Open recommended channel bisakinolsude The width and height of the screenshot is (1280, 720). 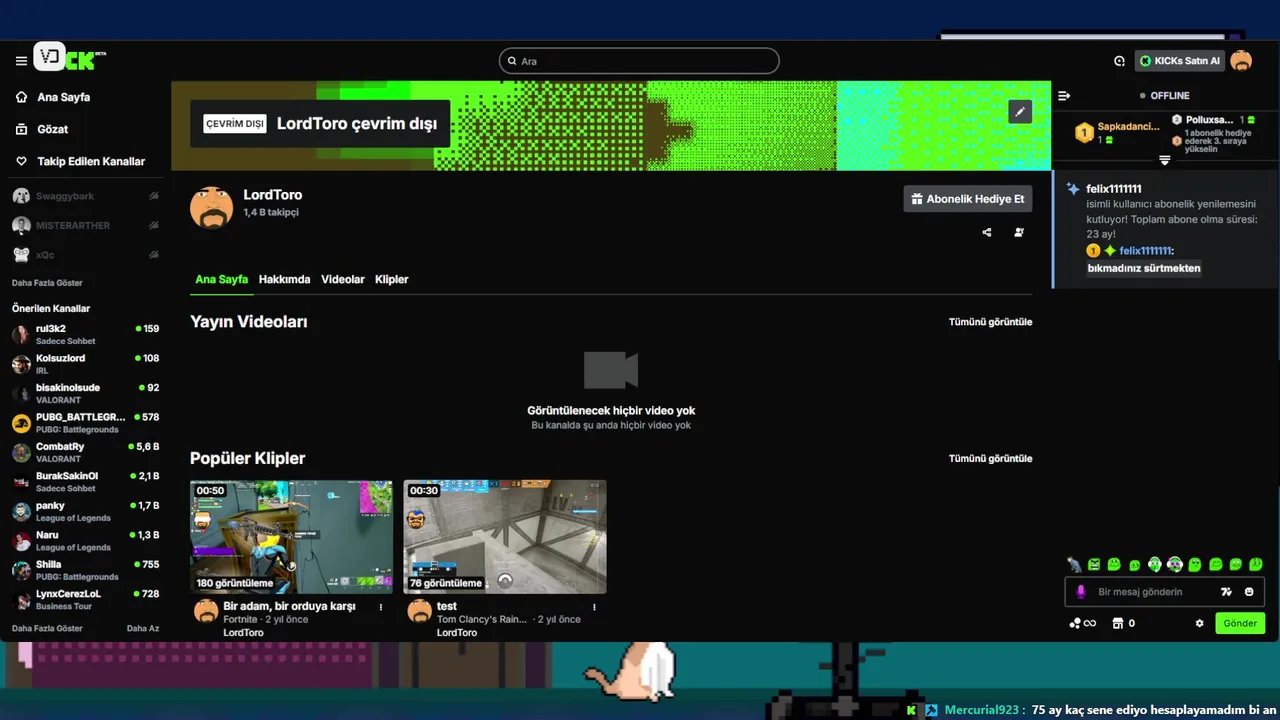click(x=85, y=393)
